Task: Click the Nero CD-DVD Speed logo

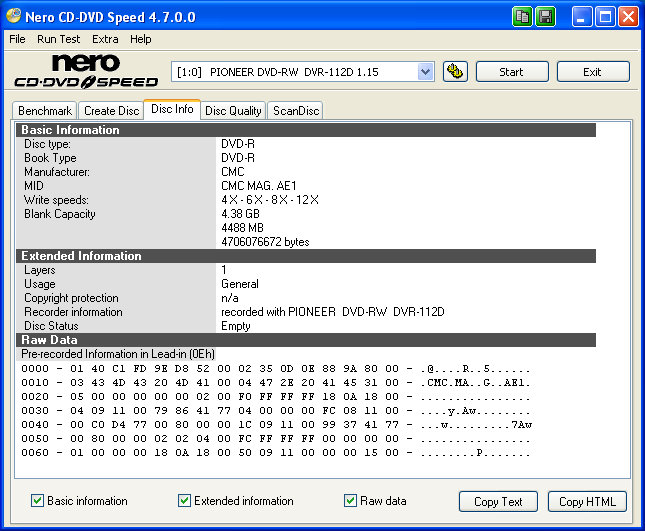Action: pyautogui.click(x=85, y=72)
